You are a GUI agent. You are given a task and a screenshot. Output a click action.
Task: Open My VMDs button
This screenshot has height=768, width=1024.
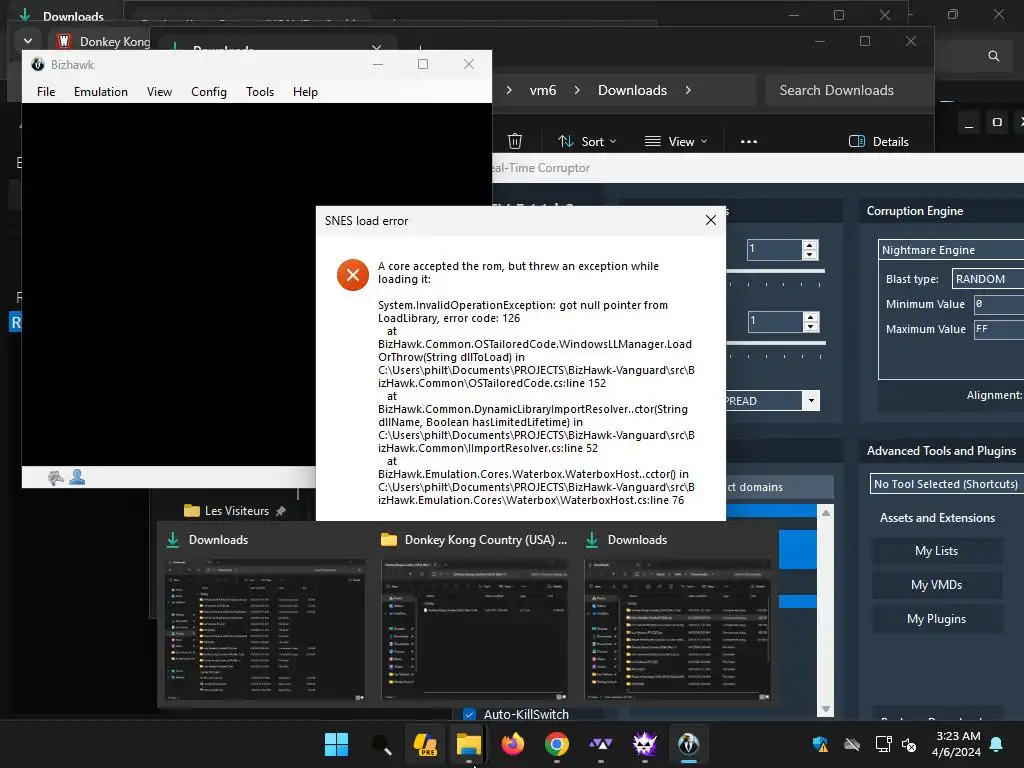click(936, 584)
